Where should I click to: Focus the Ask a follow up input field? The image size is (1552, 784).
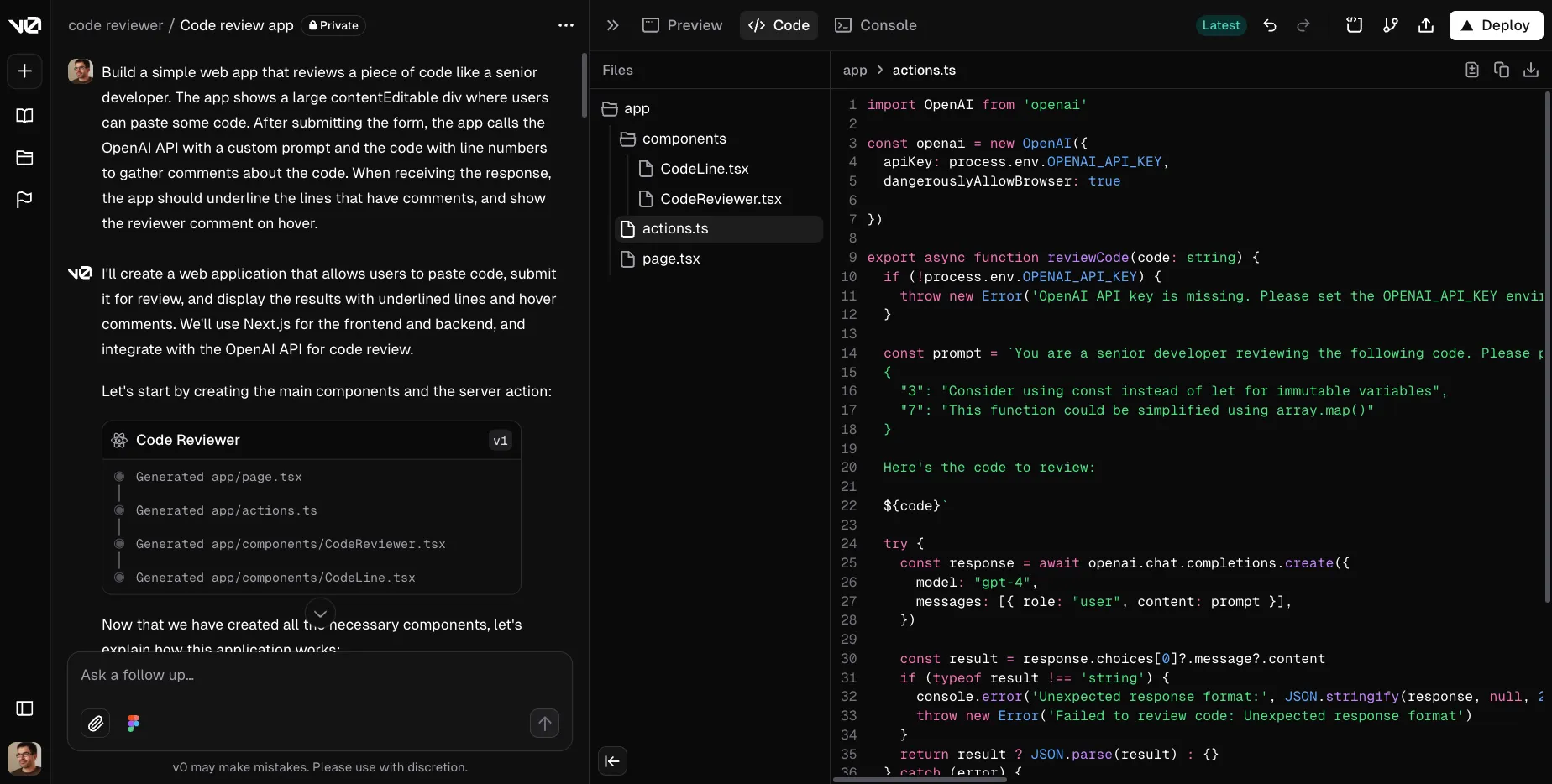click(x=319, y=675)
